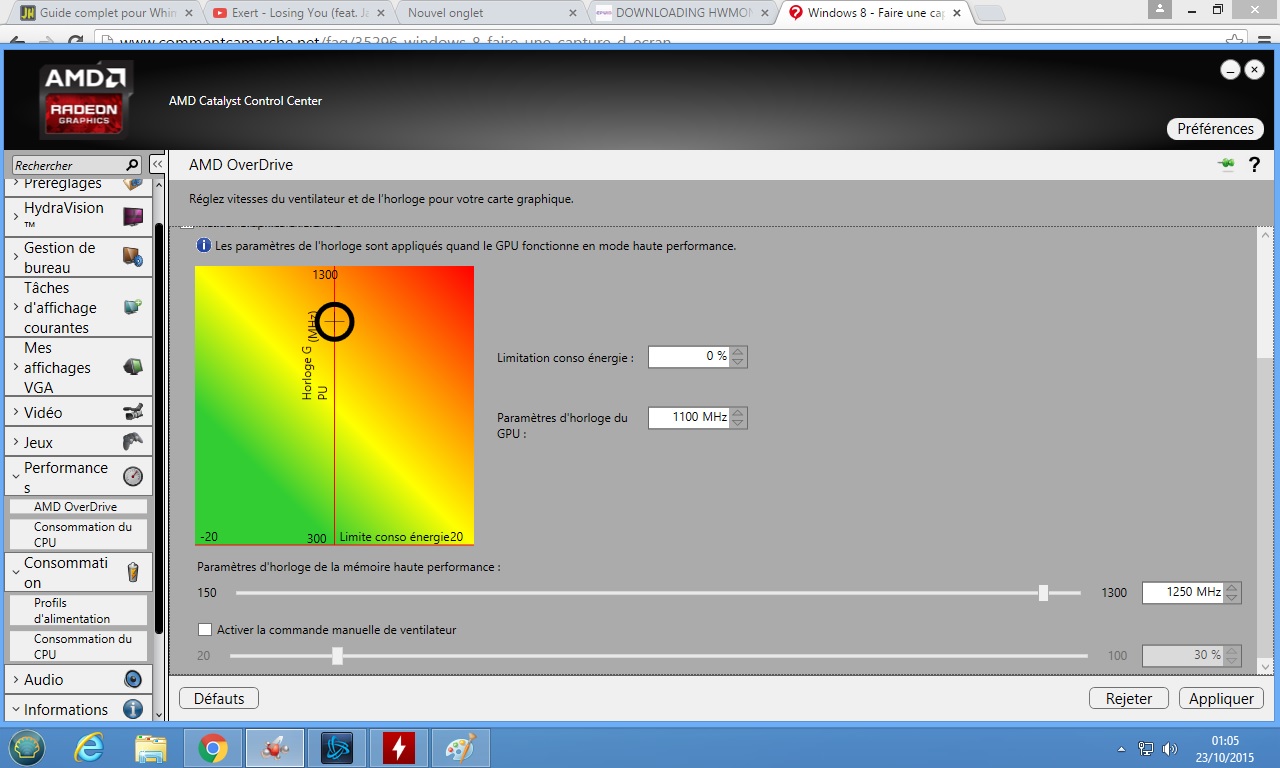Click the fan speed slider handle
1280x768 pixels.
[337, 656]
